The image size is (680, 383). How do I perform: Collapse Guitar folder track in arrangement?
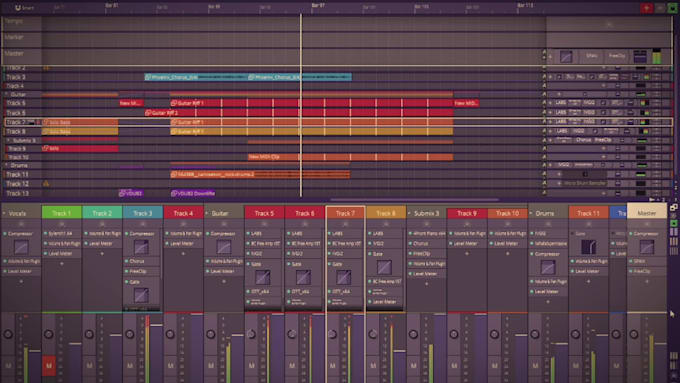7,94
